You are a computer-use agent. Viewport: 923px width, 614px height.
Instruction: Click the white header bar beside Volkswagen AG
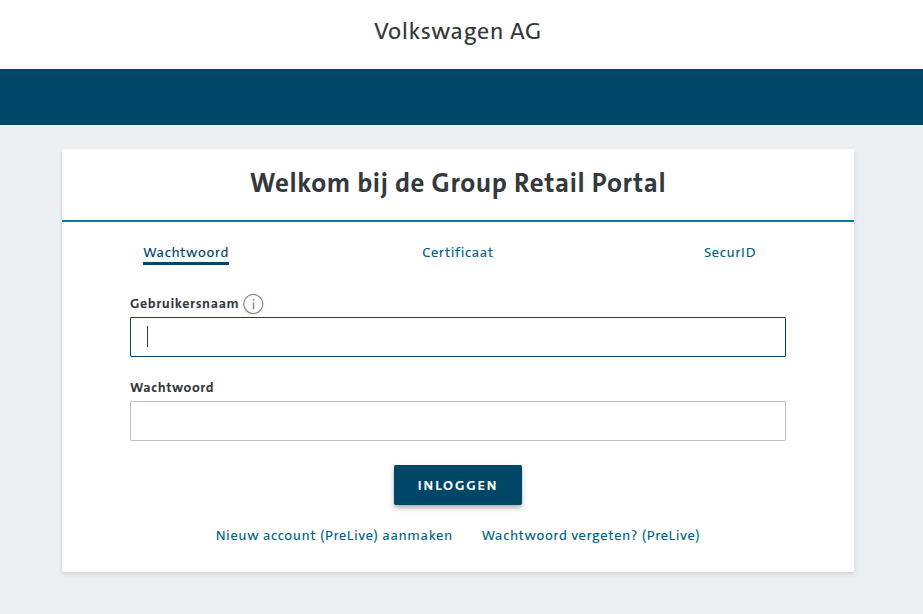(750, 33)
